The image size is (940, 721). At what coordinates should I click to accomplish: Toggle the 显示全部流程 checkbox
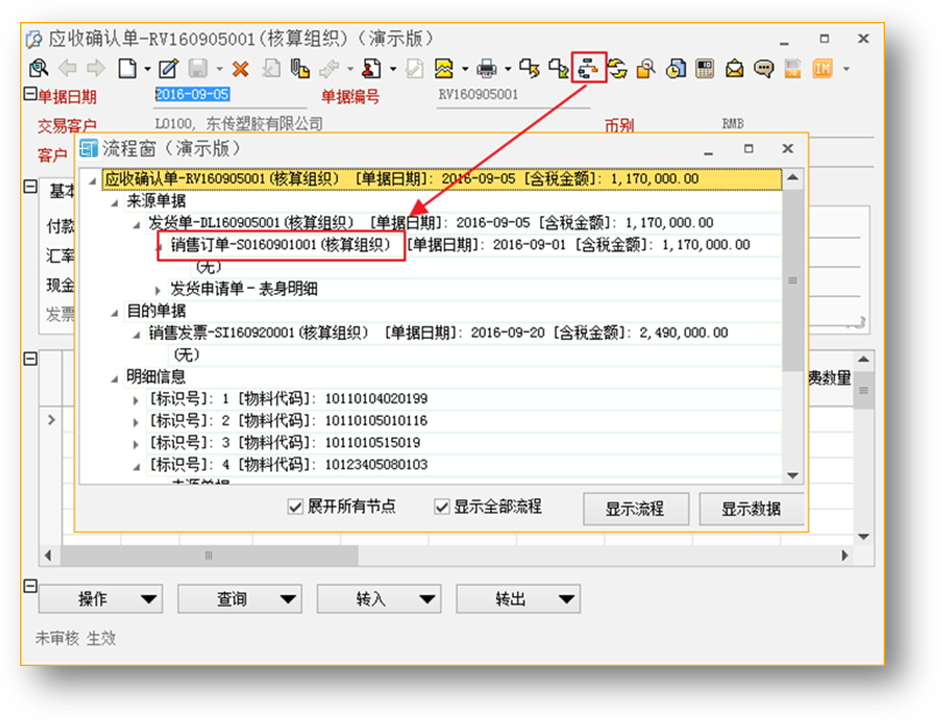[442, 507]
